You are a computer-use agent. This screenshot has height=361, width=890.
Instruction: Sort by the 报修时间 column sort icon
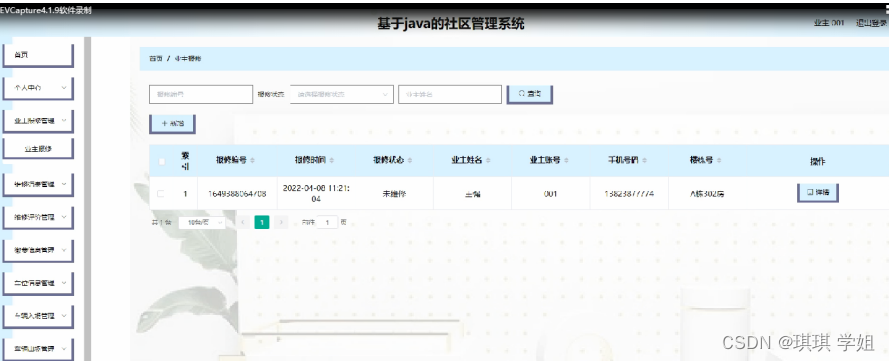pyautogui.click(x=332, y=161)
